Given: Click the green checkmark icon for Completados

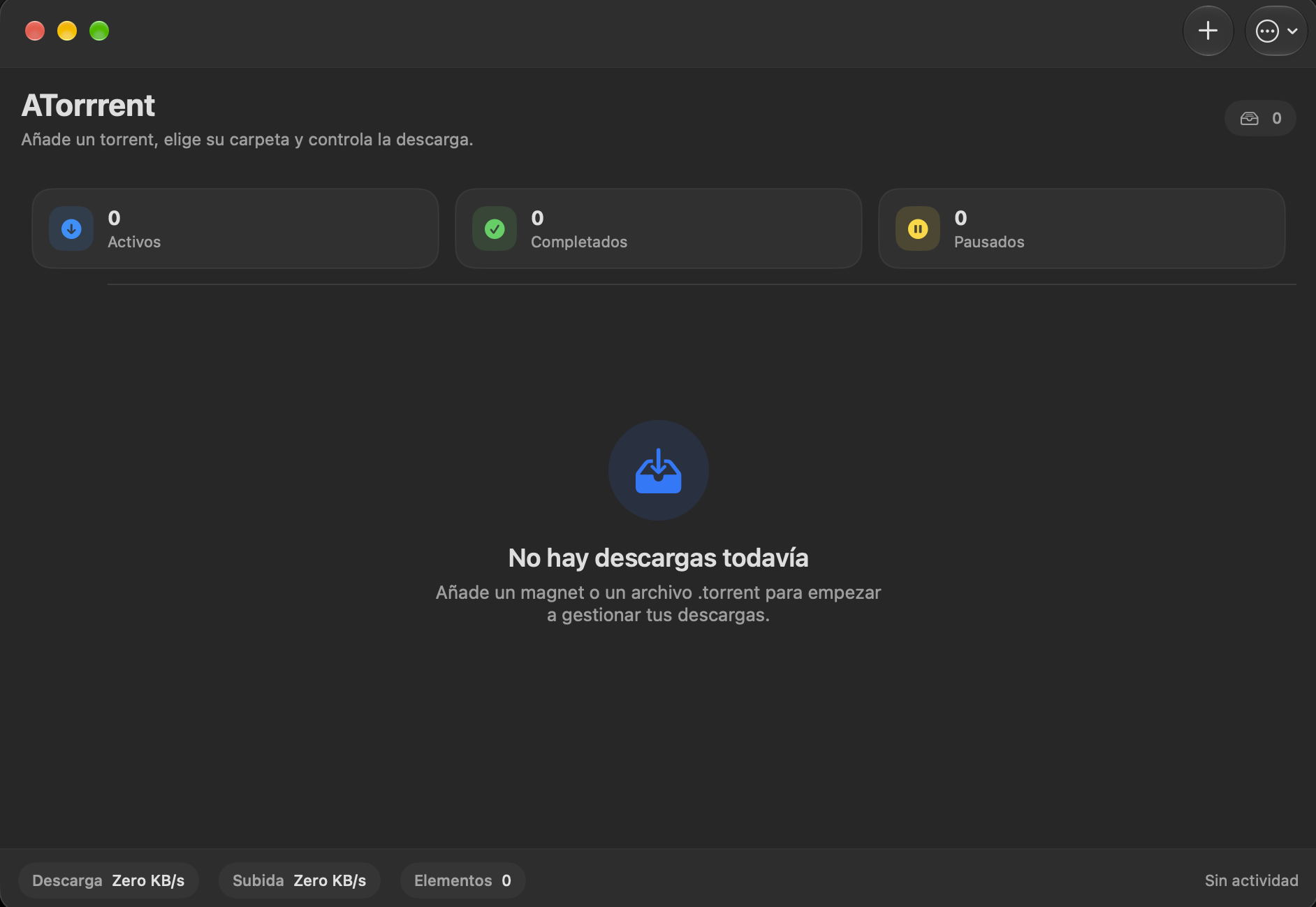Looking at the screenshot, I should pos(495,228).
